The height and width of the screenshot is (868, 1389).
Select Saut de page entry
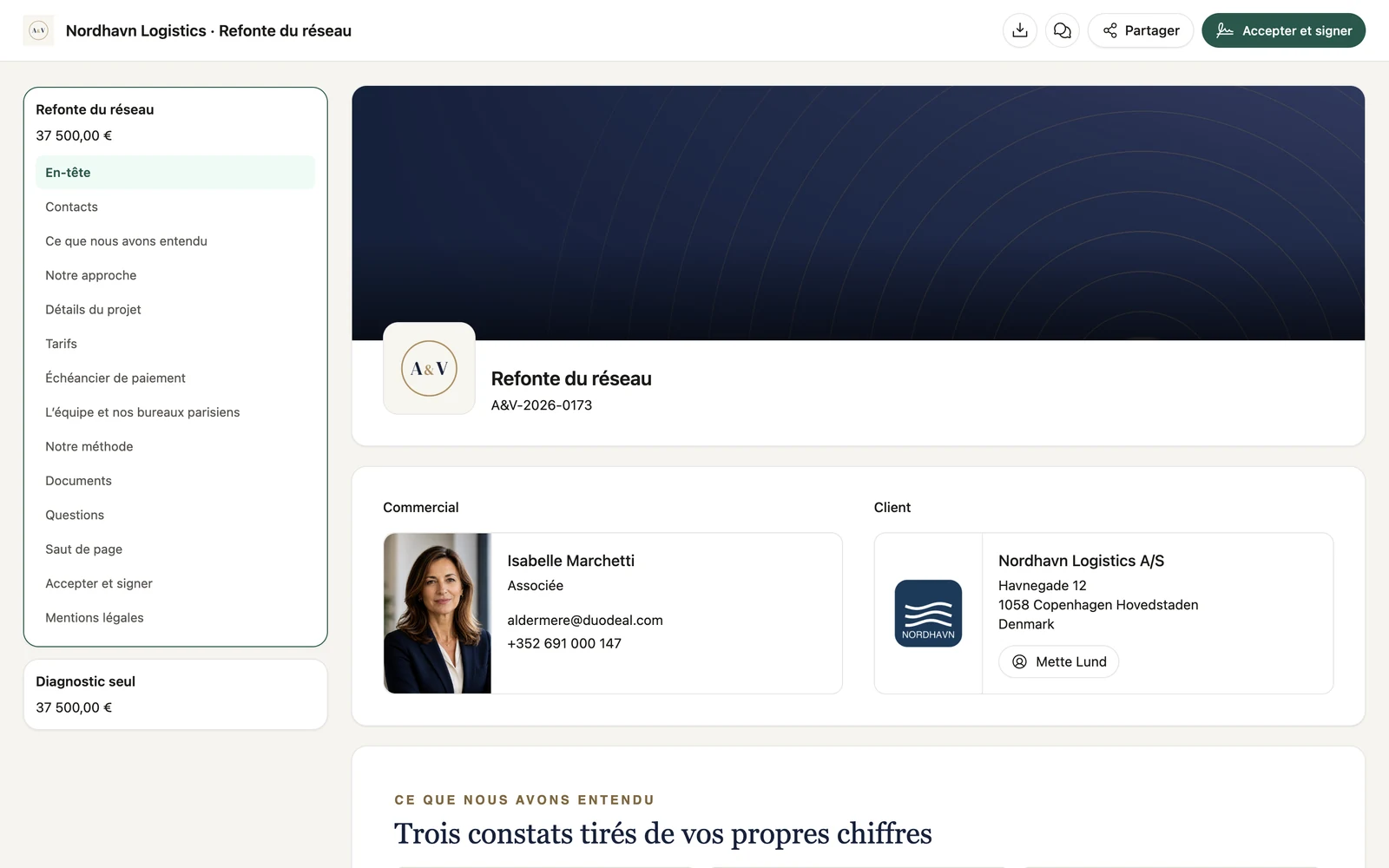(175, 549)
